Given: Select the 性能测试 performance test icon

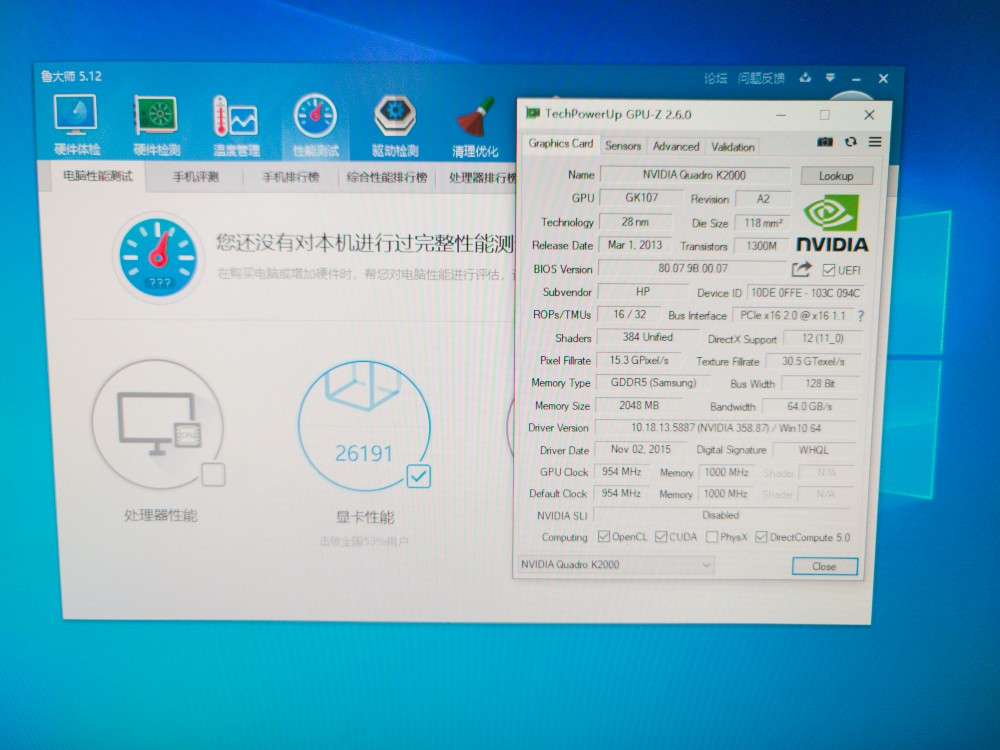Looking at the screenshot, I should (x=315, y=125).
